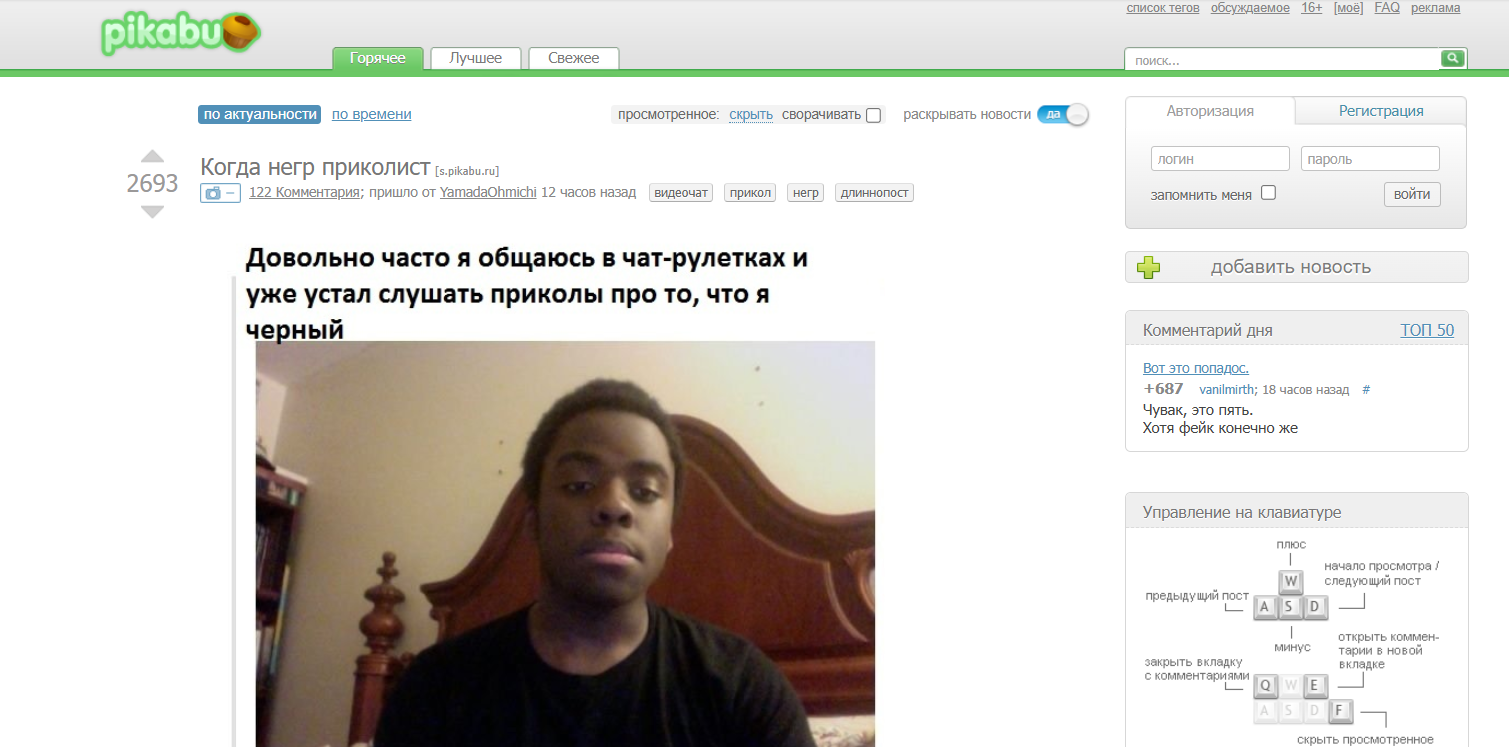Screen dimensions: 1509x747
Task: Click the hash permalink of the comment of the day
Action: click(1366, 390)
